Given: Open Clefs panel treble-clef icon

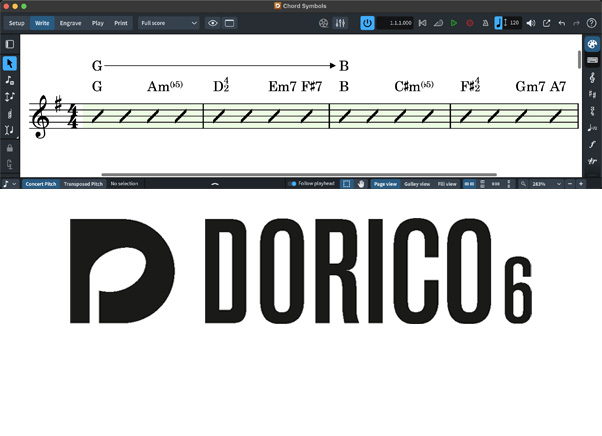Looking at the screenshot, I should (x=592, y=78).
